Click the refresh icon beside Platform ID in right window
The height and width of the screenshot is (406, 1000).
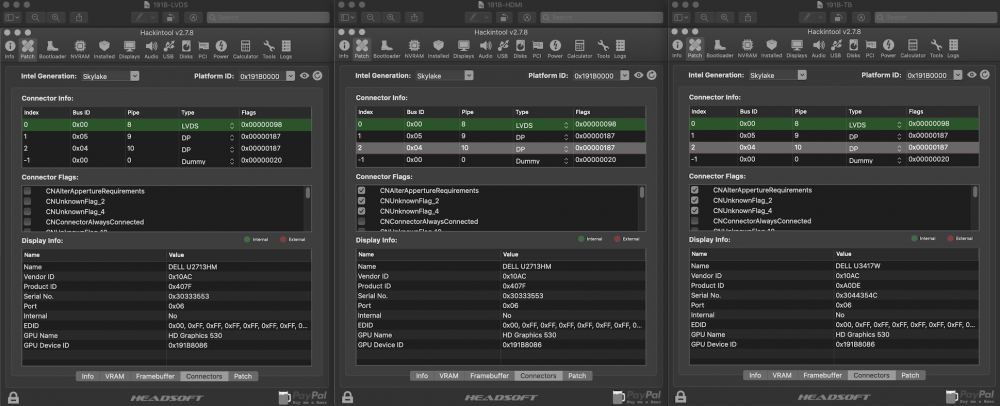click(985, 75)
